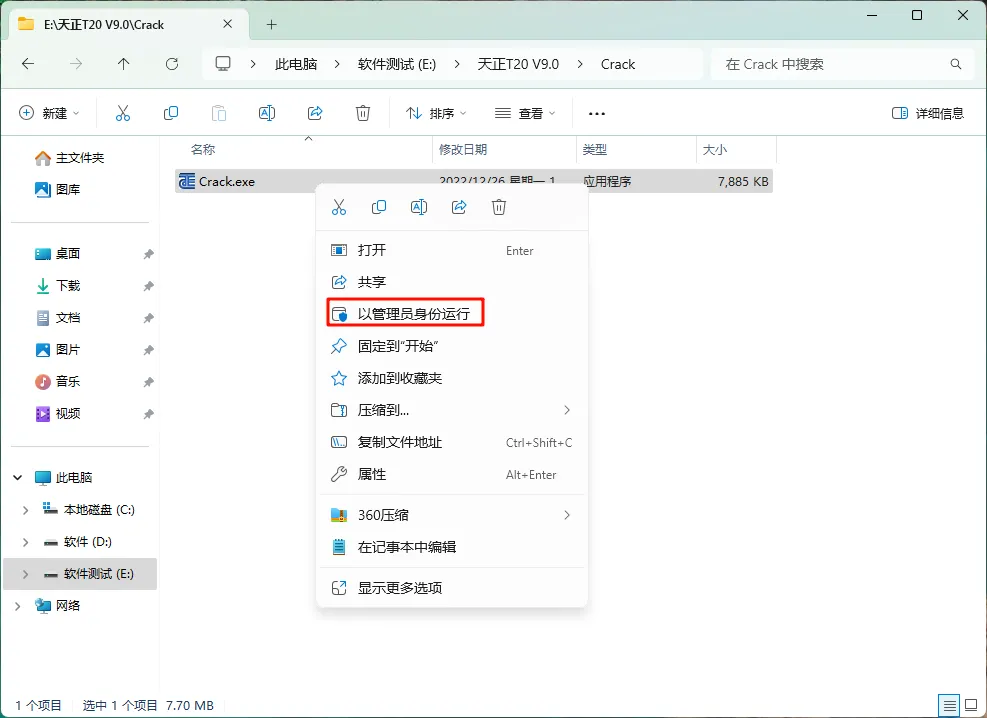Expand 网络 in navigation tree

coord(18,606)
